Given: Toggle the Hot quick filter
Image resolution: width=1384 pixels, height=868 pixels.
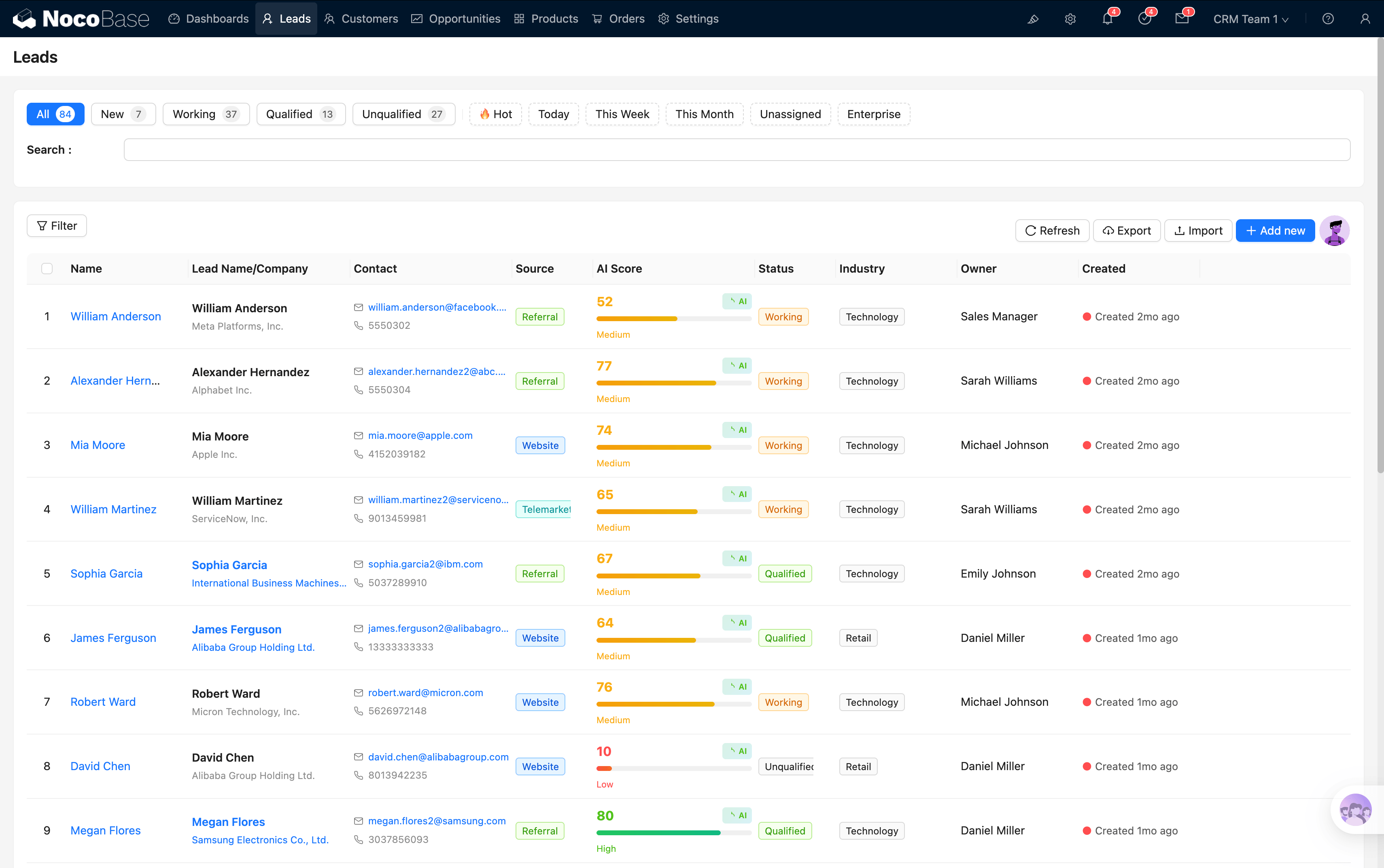Looking at the screenshot, I should click(495, 114).
